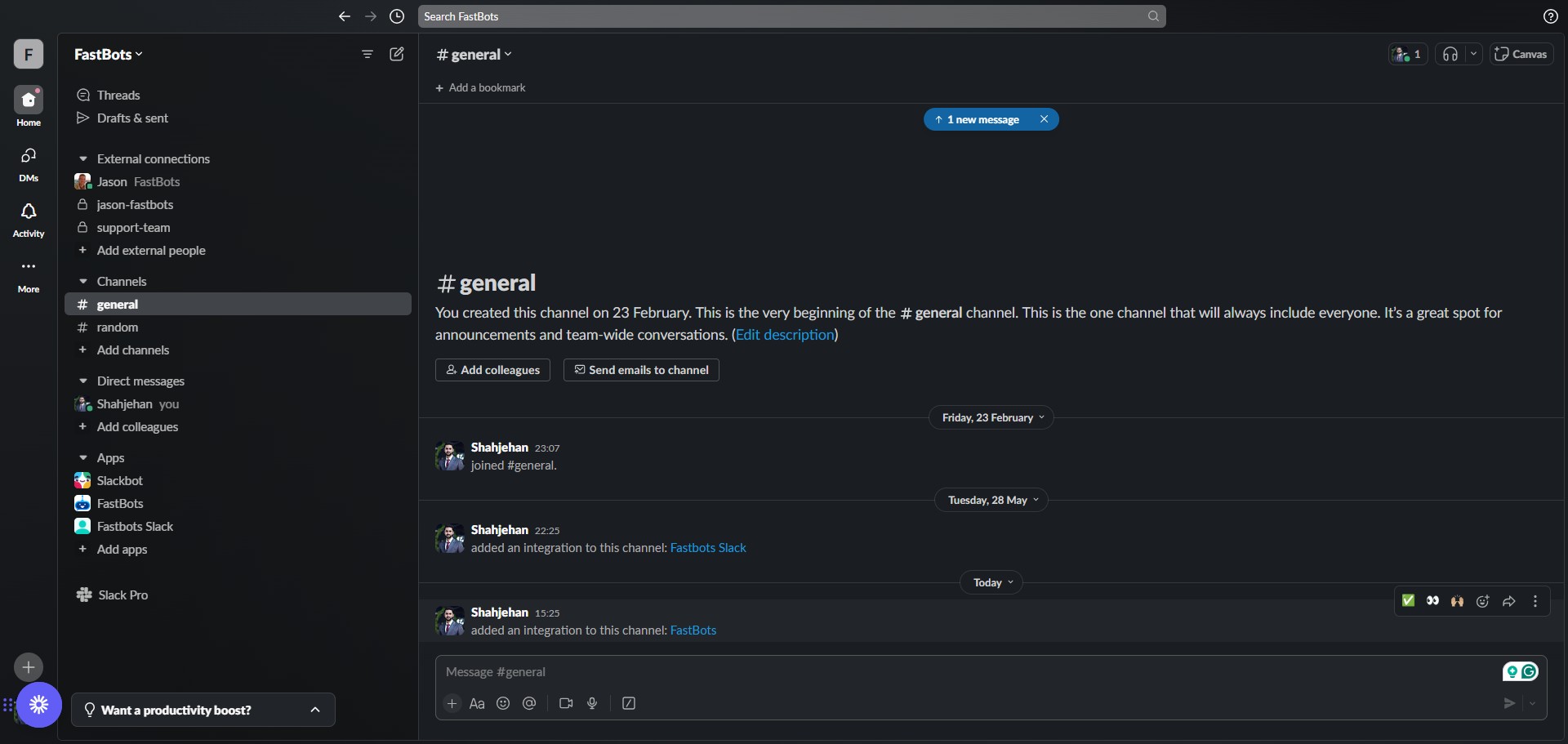Collapse Apps section
1568x744 pixels.
coord(83,458)
